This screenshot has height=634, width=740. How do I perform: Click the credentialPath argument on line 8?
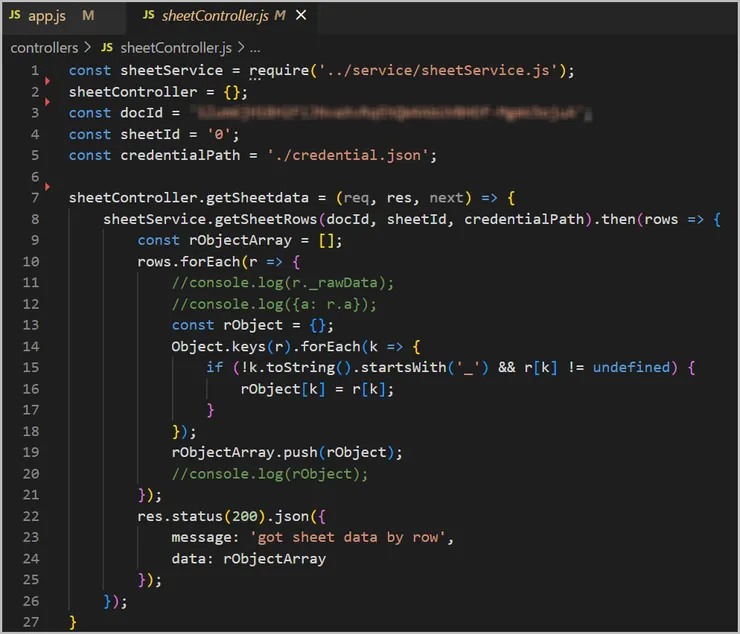click(524, 220)
